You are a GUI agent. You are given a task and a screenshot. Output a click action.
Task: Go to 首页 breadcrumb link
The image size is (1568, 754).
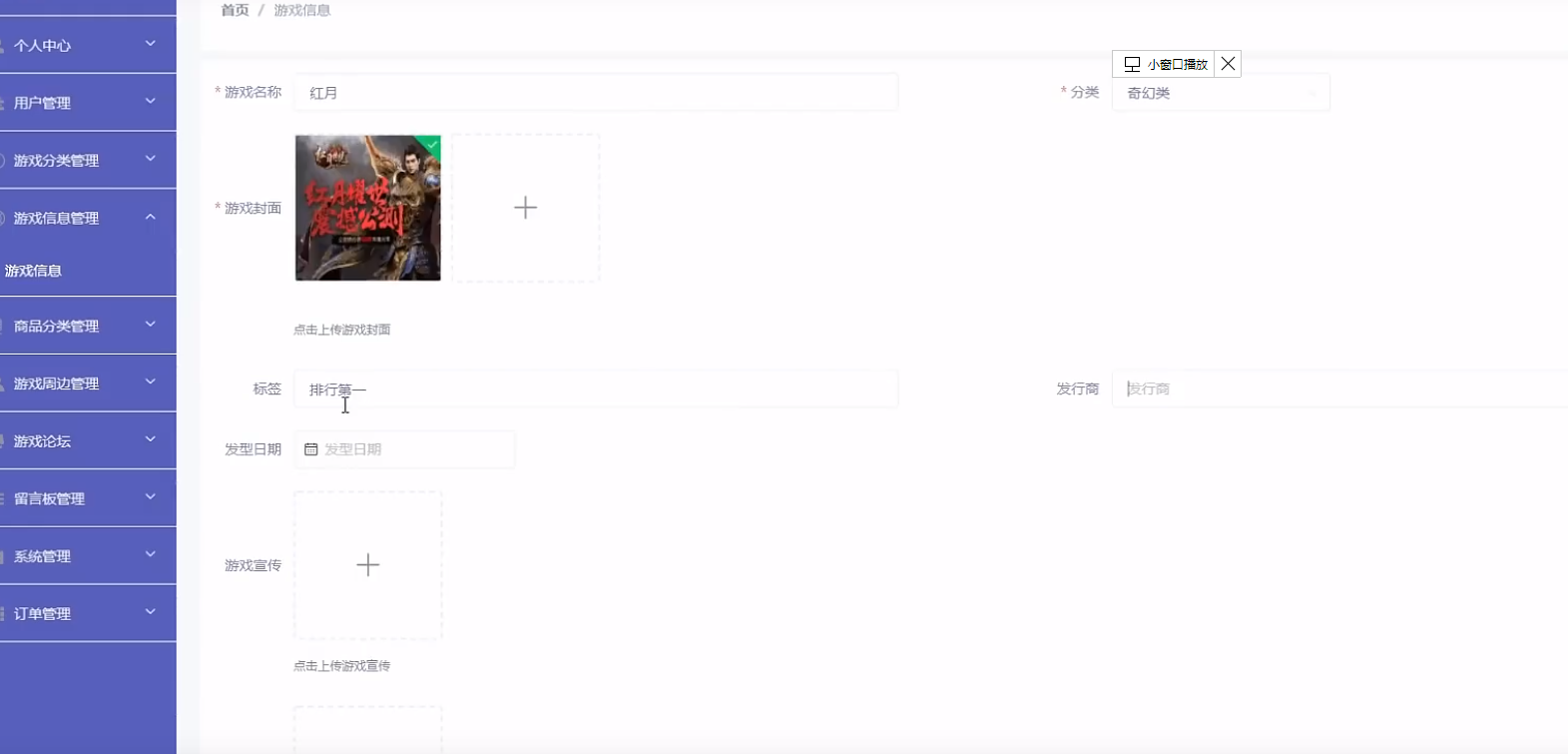click(235, 10)
